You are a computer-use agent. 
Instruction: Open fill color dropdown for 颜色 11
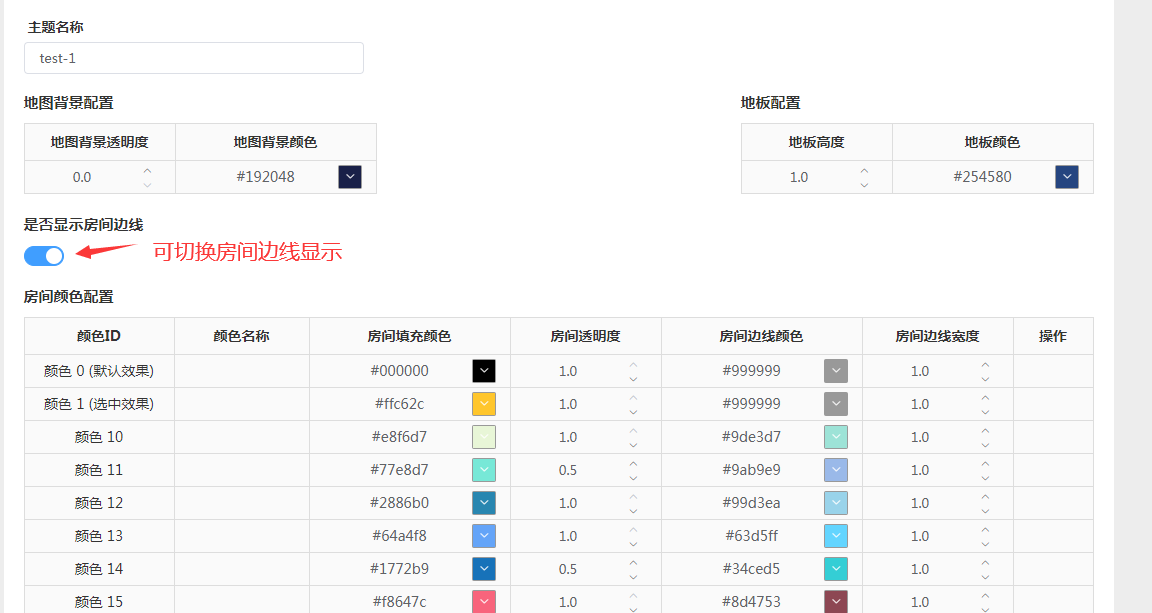(x=484, y=470)
